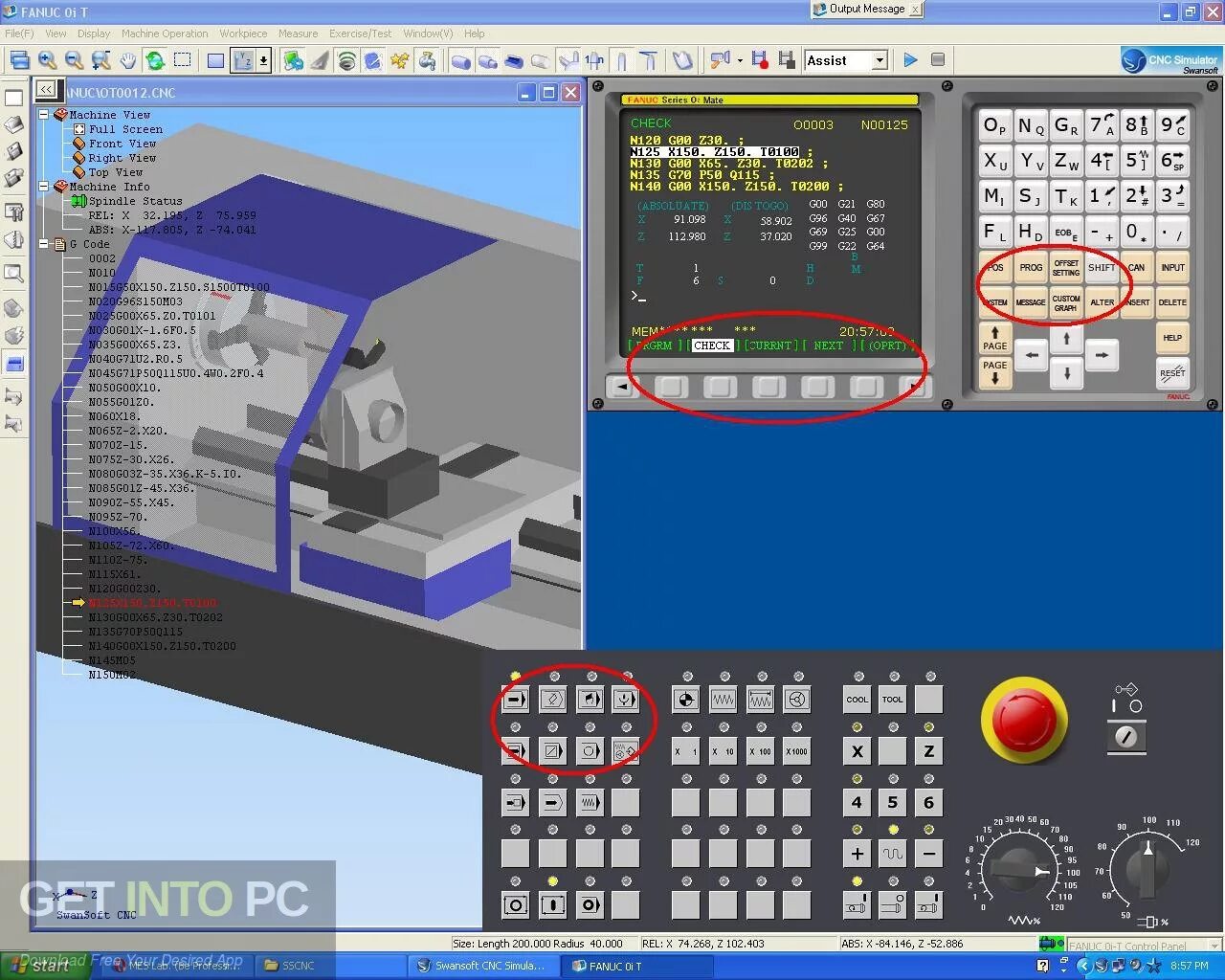Toggle block skip button

[552, 751]
